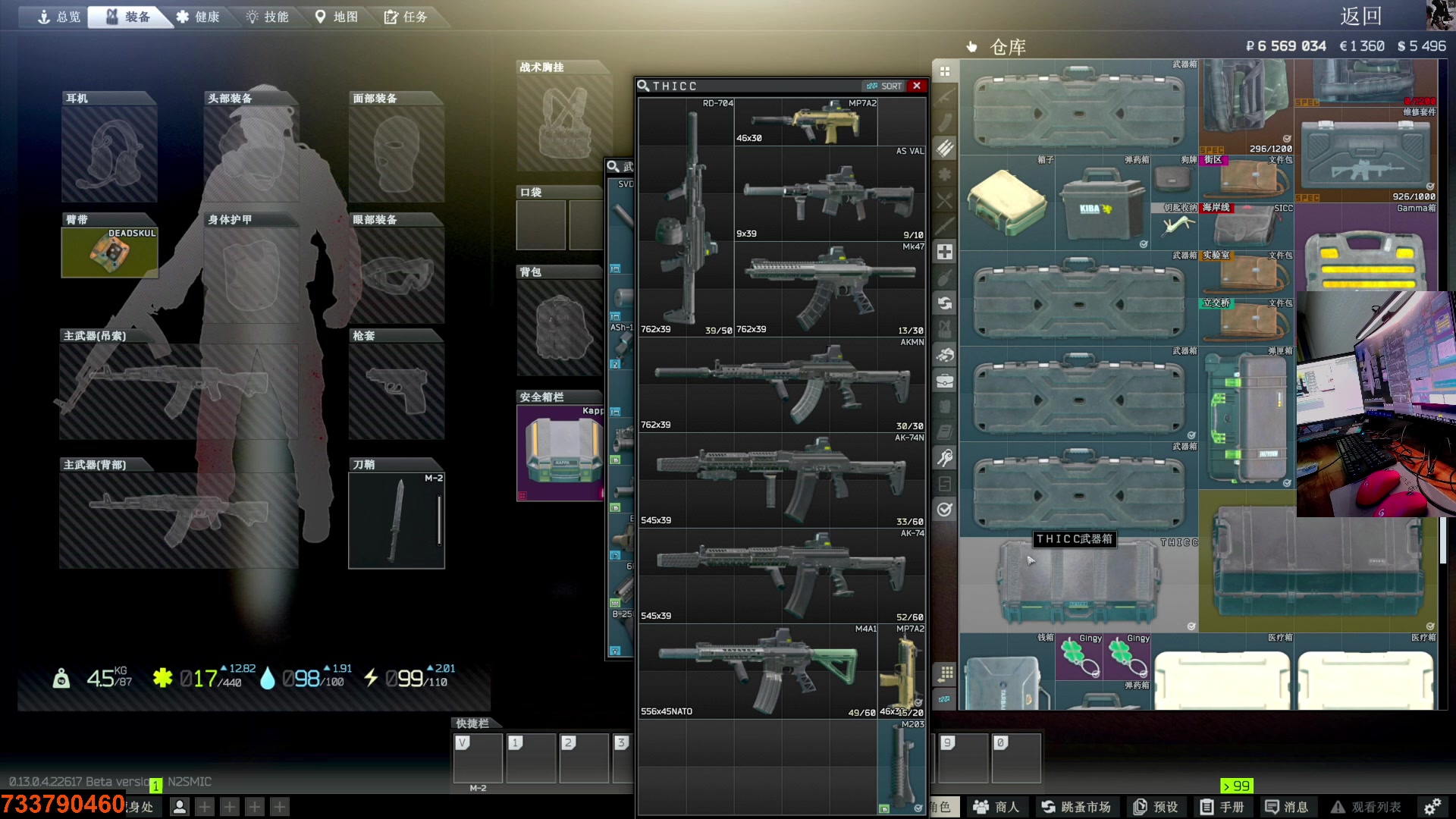
Task: Select the AK-74N rifle
Action: point(783,480)
